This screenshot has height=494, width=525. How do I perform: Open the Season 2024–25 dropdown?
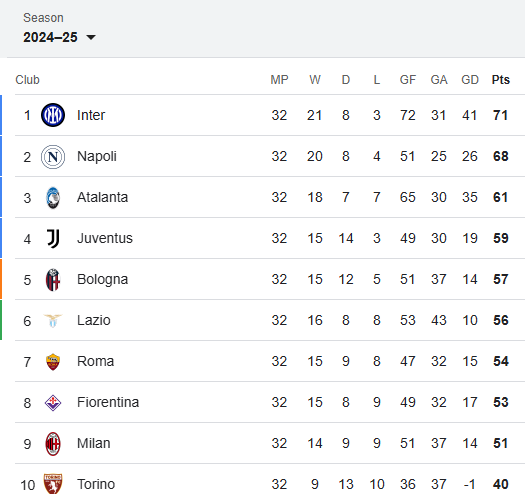(x=59, y=37)
